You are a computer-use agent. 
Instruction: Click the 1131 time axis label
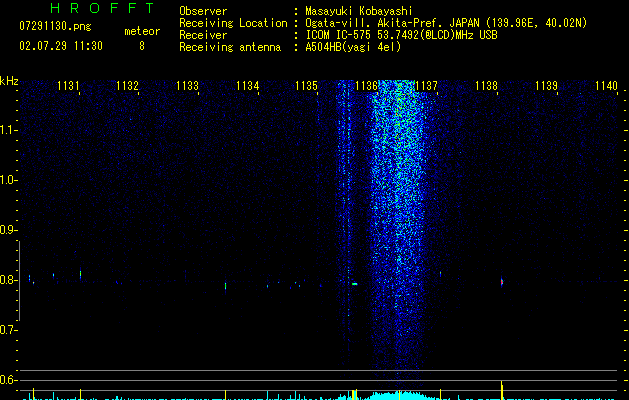click(68, 86)
